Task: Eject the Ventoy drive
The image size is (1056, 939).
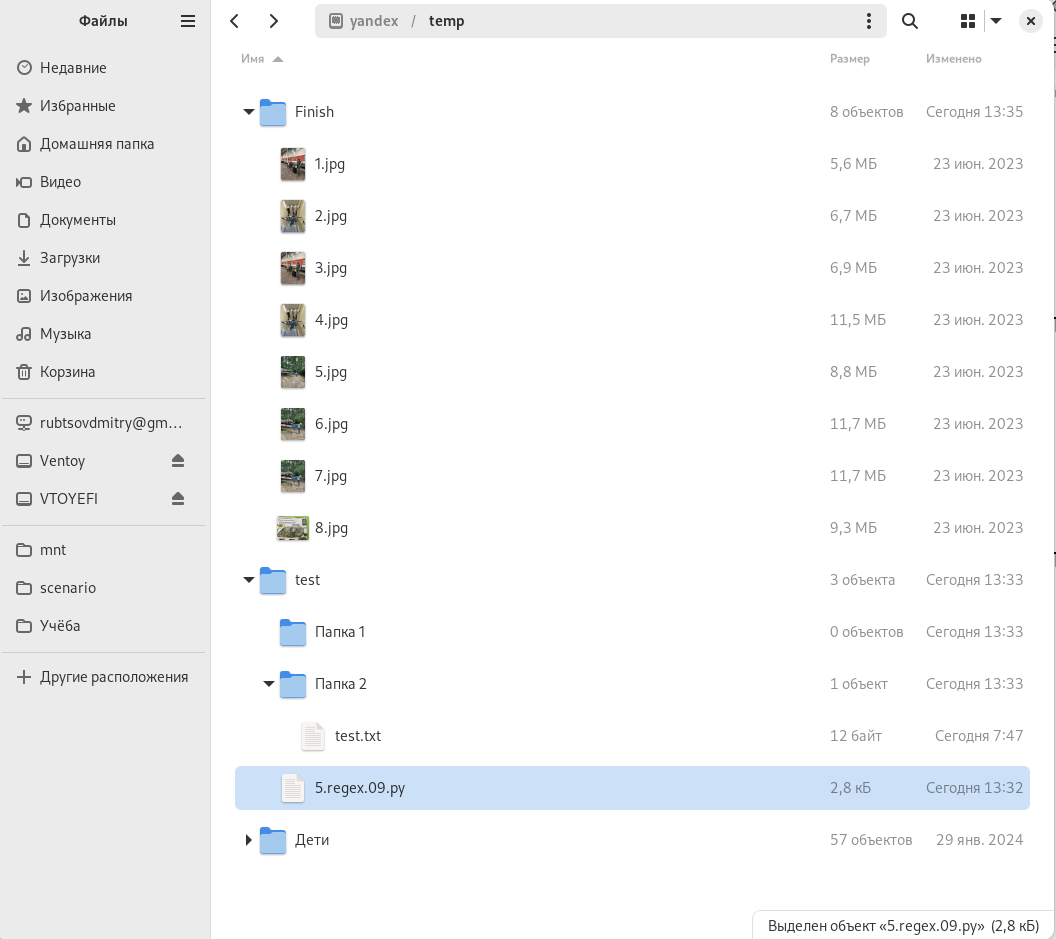Action: pyautogui.click(x=178, y=461)
